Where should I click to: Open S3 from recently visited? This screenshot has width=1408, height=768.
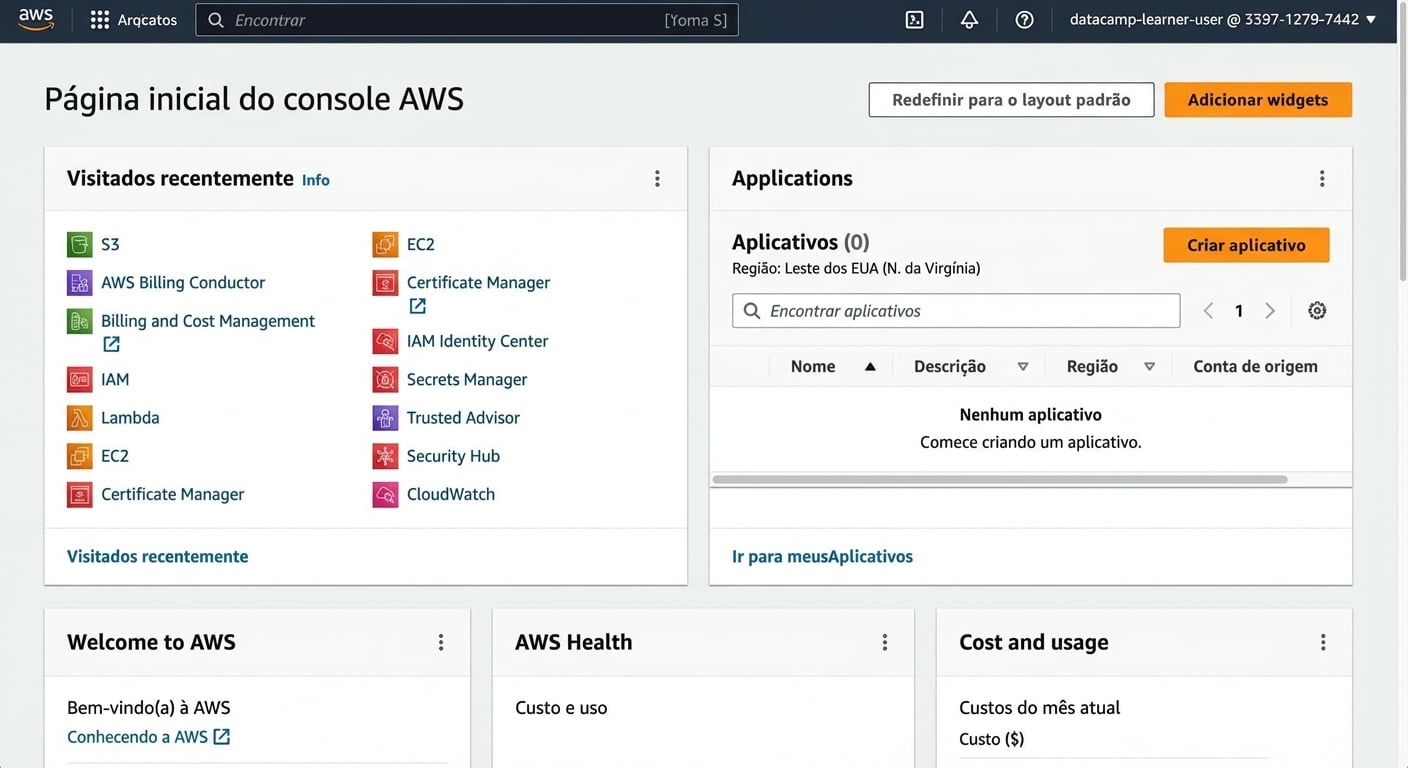point(80,244)
